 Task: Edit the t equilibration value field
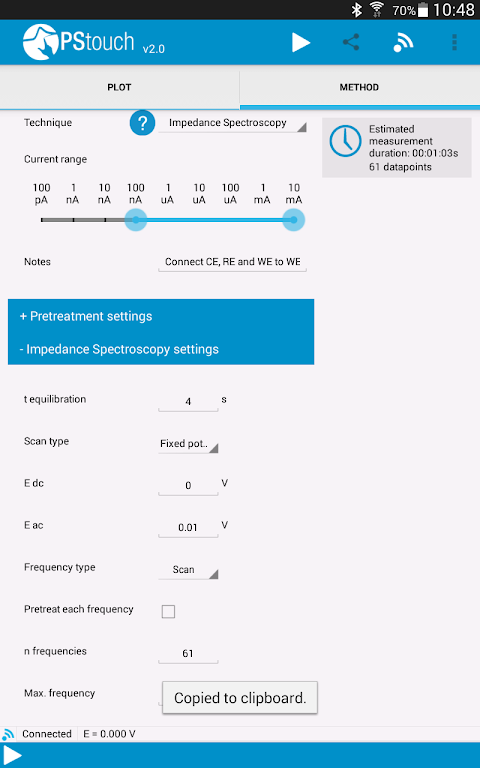click(188, 402)
